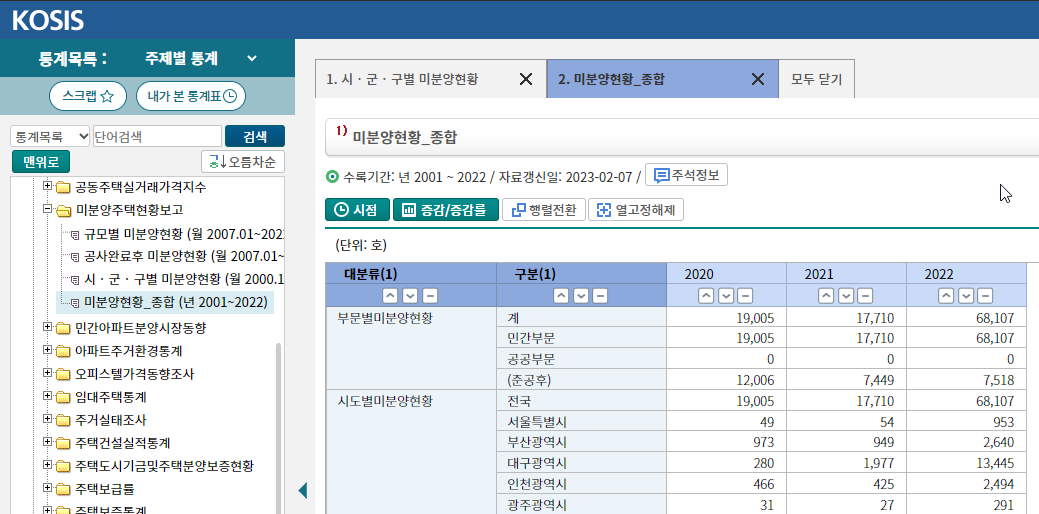
Task: Collapse the left sidebar with arrow
Action: pos(303,490)
